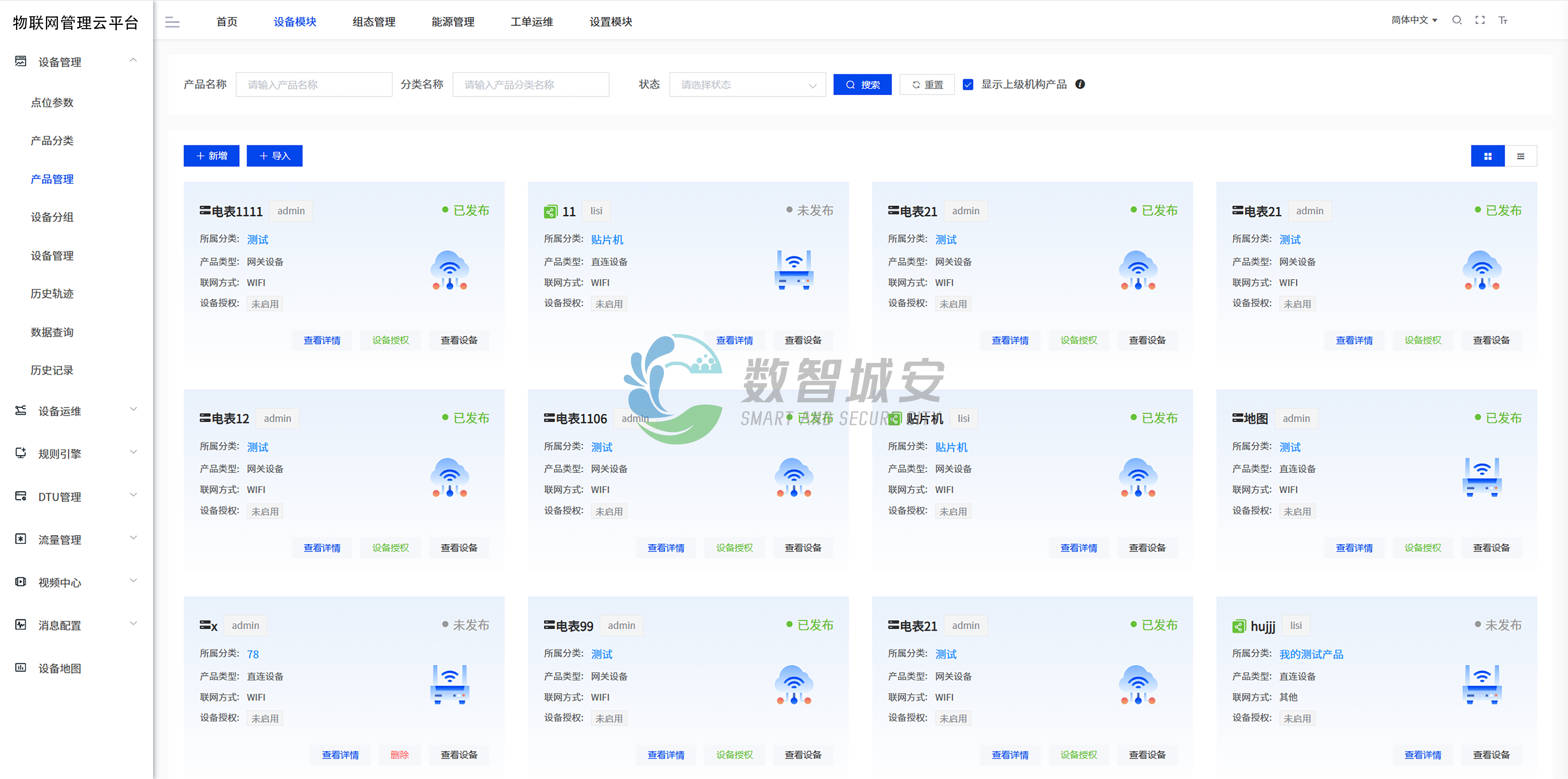1568x779 pixels.
Task: Open the 简体中文 language dropdown
Action: coord(1413,20)
